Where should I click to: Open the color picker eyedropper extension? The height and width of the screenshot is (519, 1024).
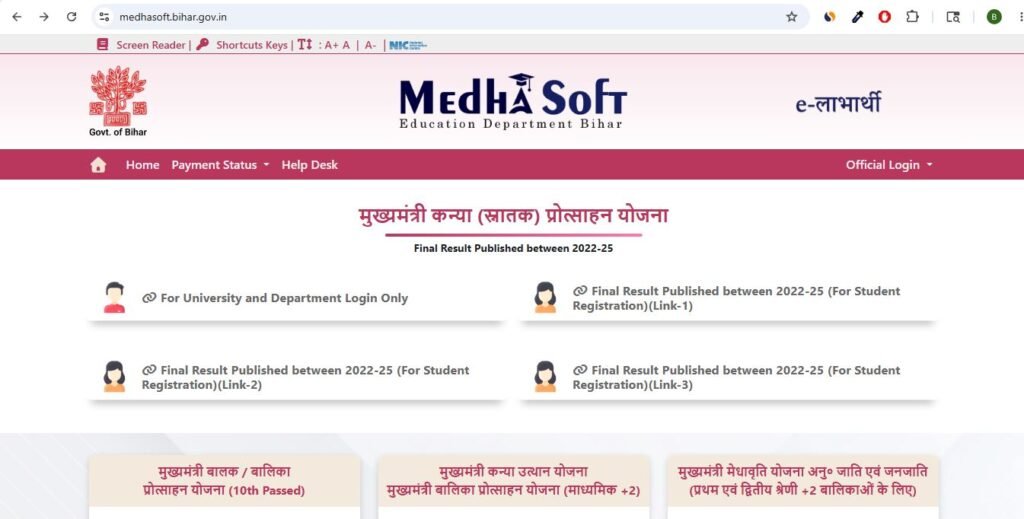point(857,17)
